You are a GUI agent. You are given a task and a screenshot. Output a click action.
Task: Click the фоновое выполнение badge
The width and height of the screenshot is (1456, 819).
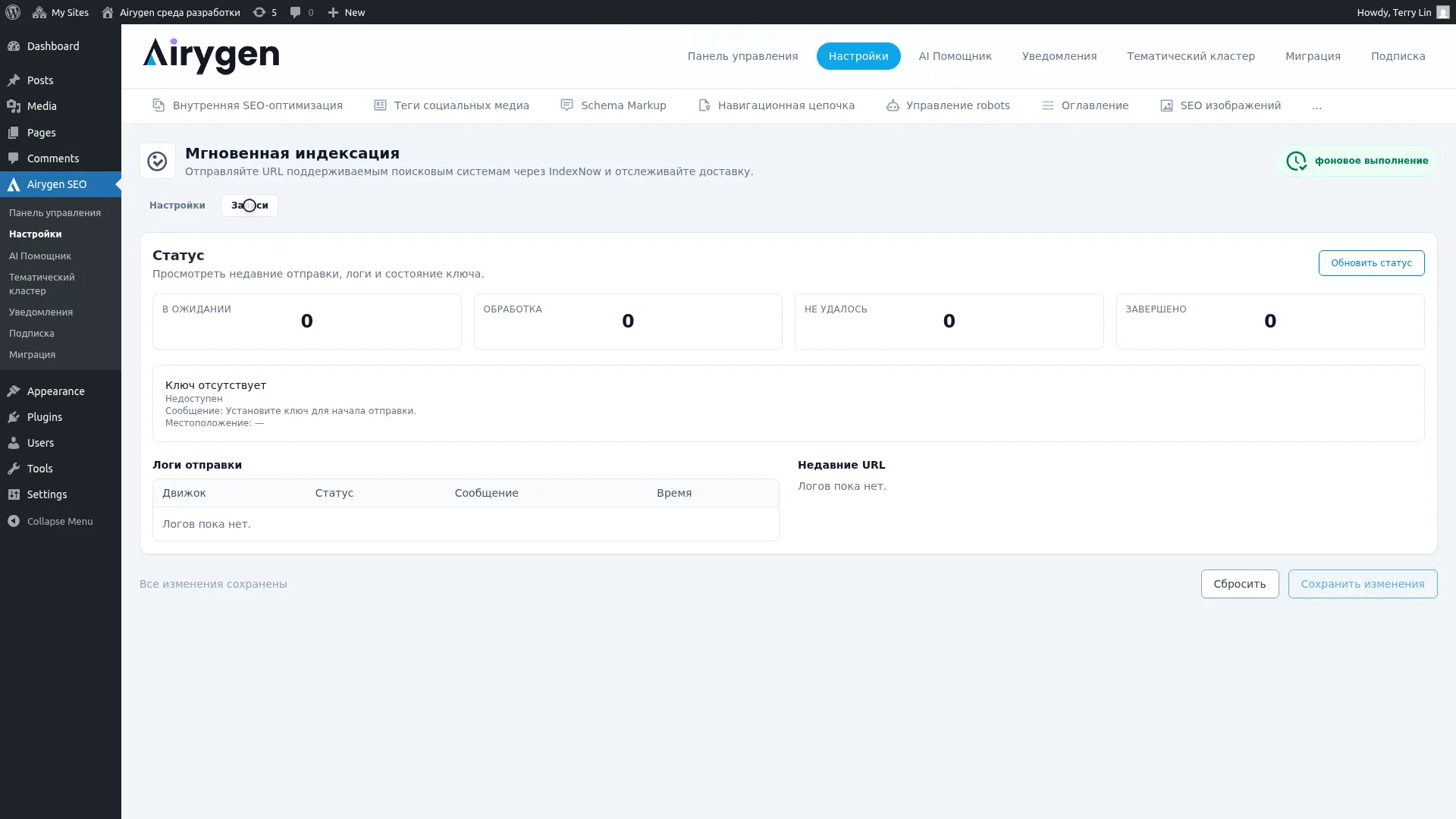pos(1357,161)
